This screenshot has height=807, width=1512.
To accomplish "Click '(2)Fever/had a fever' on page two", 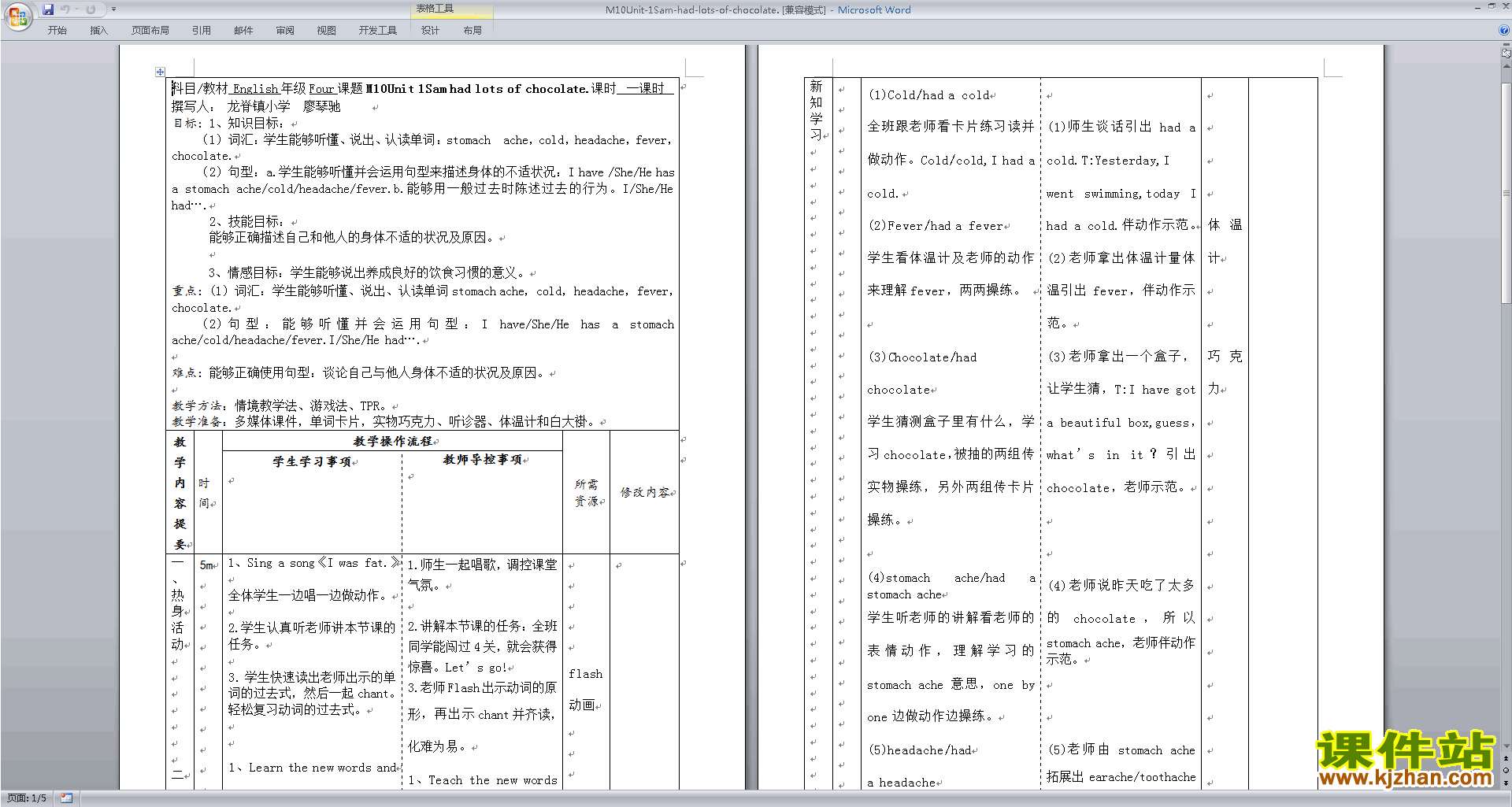I will [x=936, y=226].
